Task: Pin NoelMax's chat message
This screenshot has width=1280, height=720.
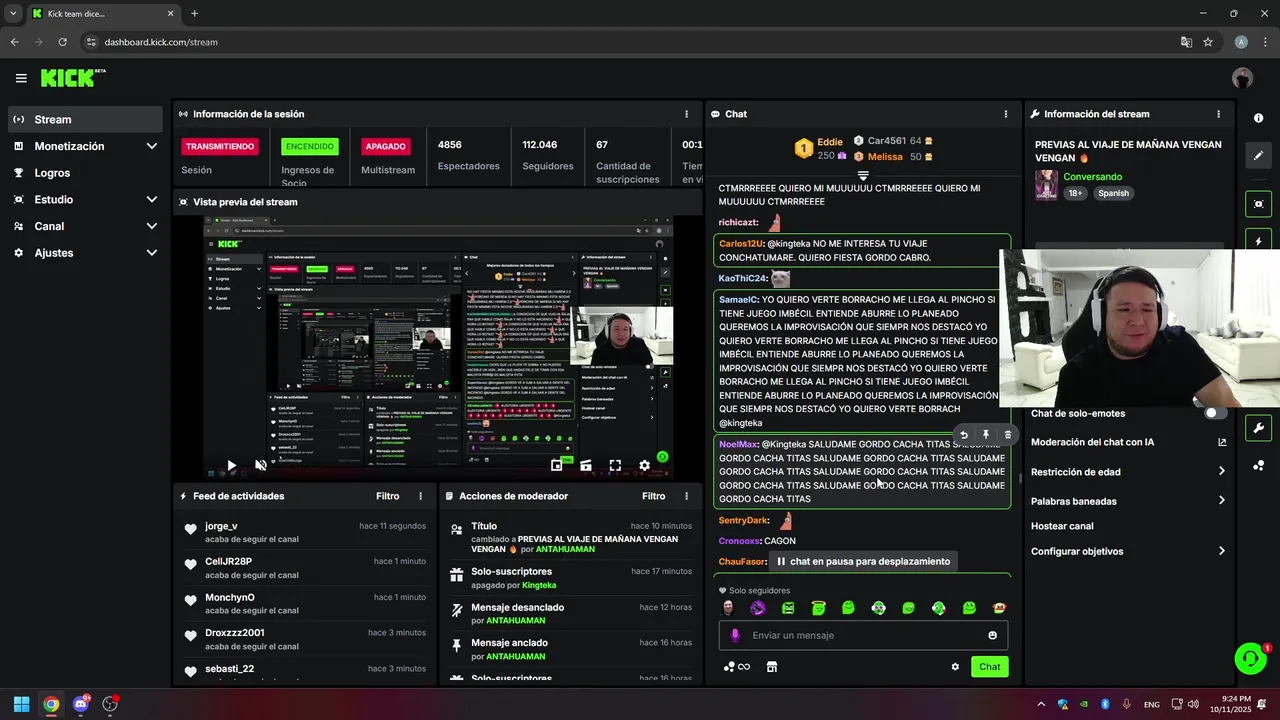Action: click(x=985, y=435)
